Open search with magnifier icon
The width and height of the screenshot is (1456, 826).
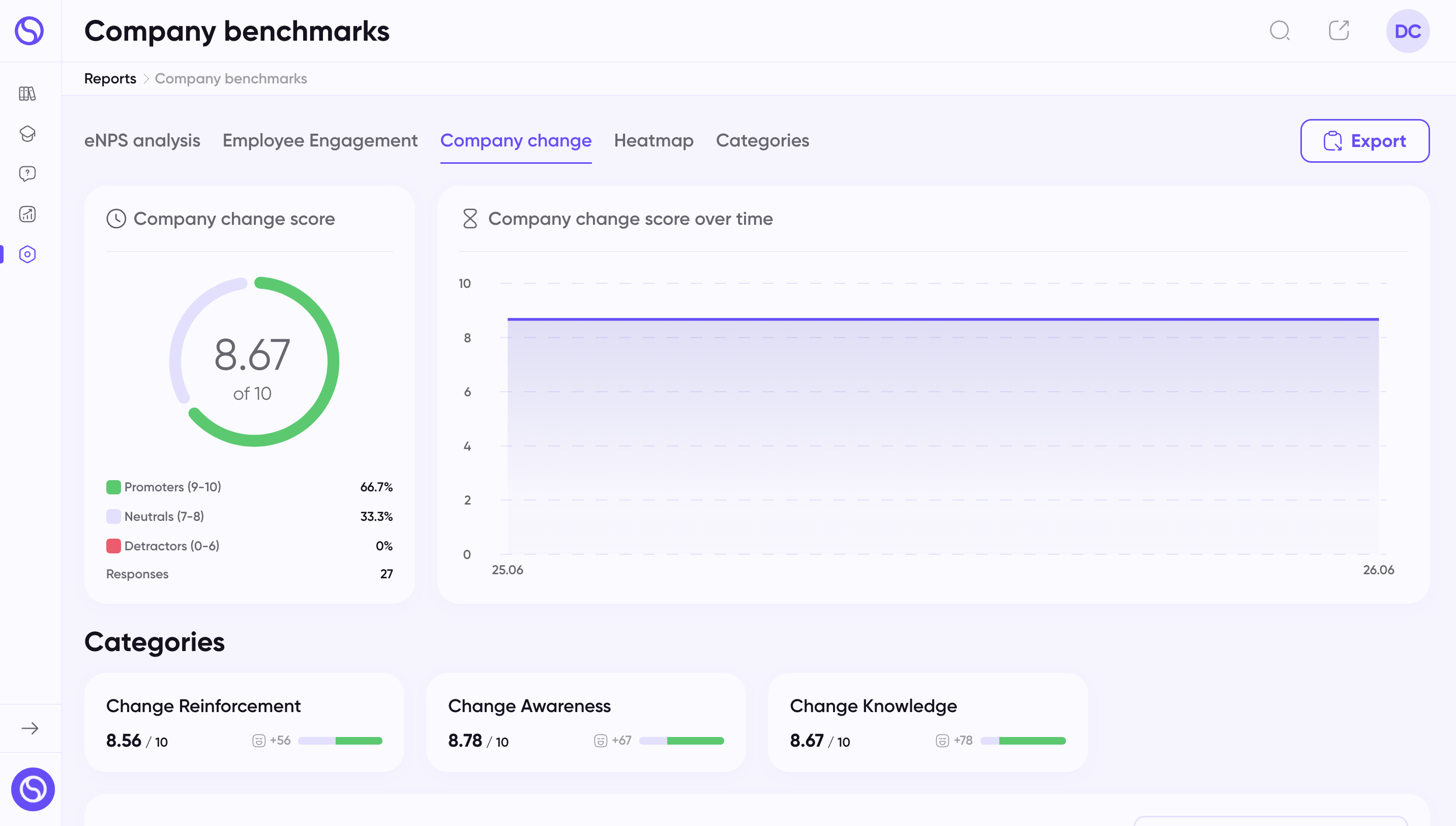(1280, 31)
